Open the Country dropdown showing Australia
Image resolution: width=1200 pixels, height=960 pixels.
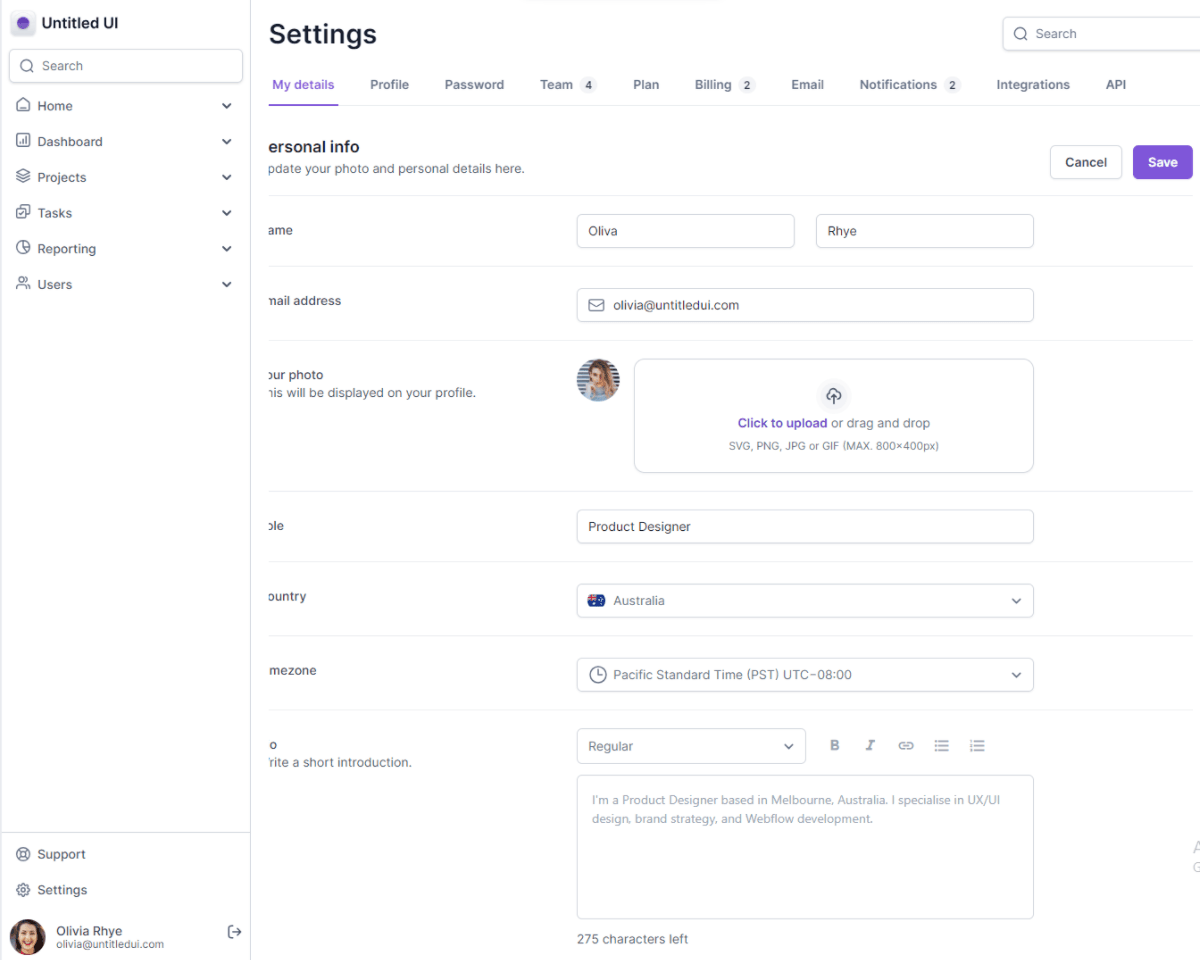pos(804,601)
